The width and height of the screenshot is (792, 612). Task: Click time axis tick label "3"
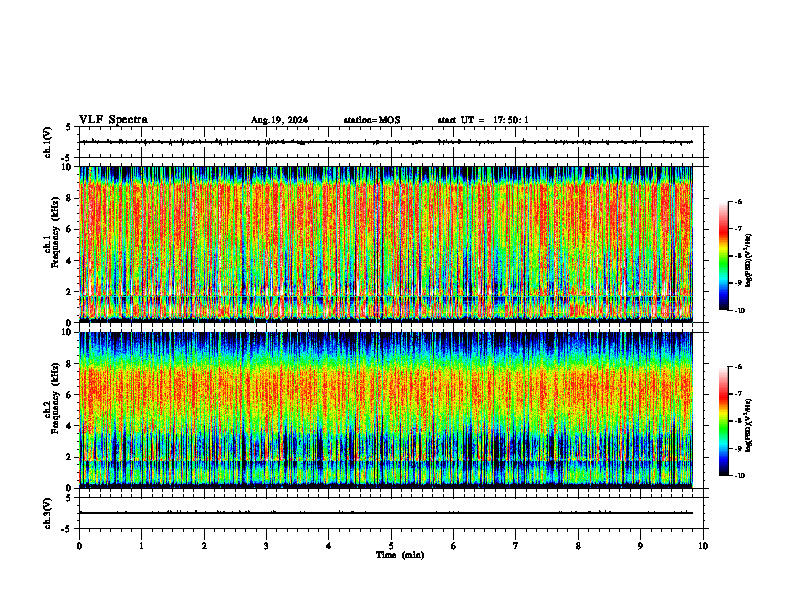[x=266, y=546]
